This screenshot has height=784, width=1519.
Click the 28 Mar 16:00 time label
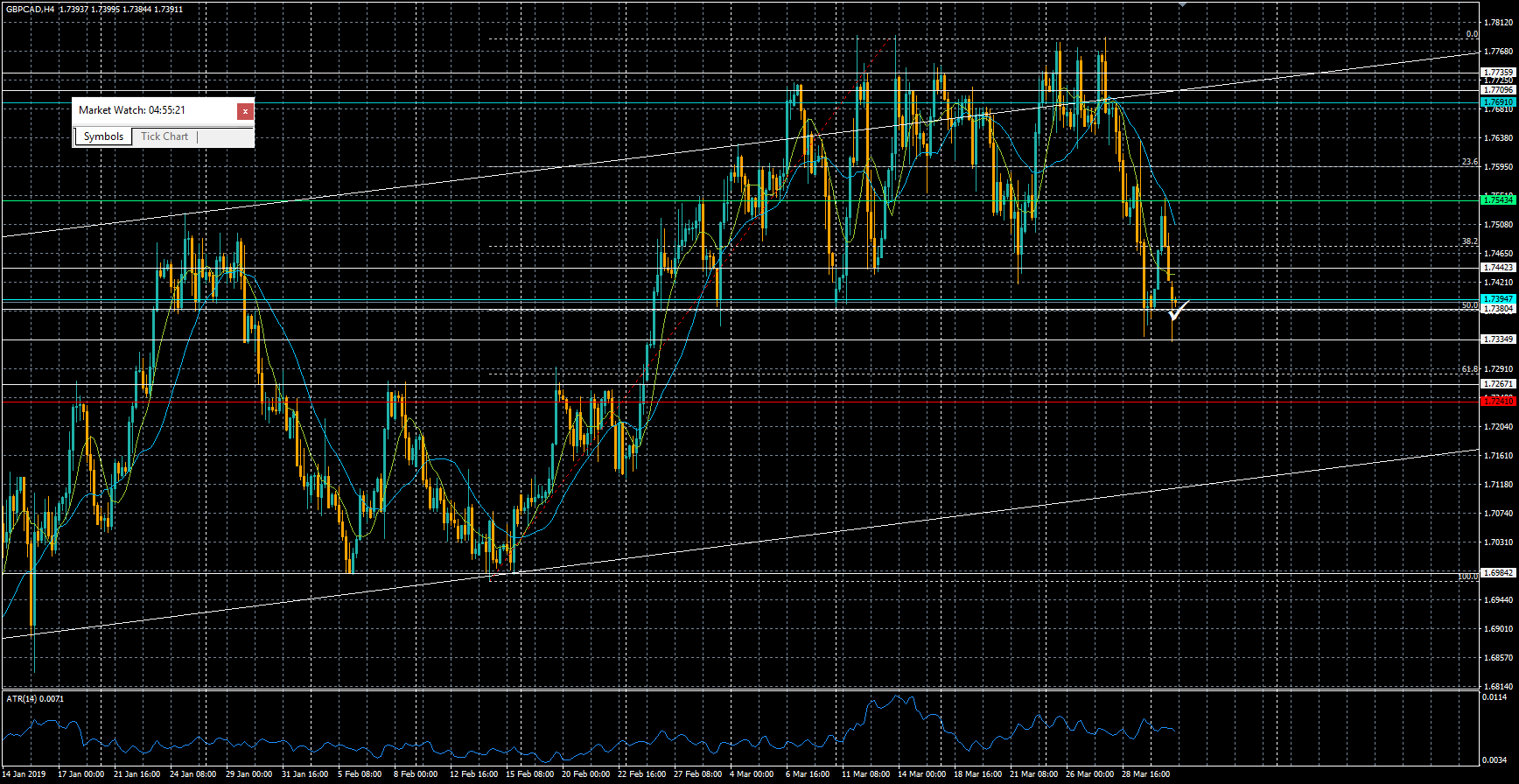(1145, 774)
